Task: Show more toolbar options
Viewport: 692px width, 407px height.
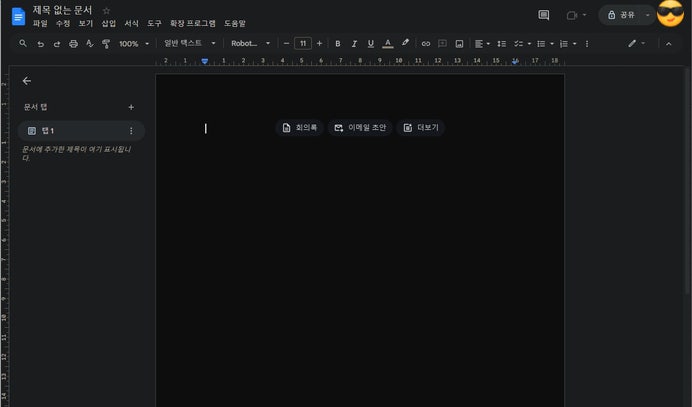Action: (587, 44)
